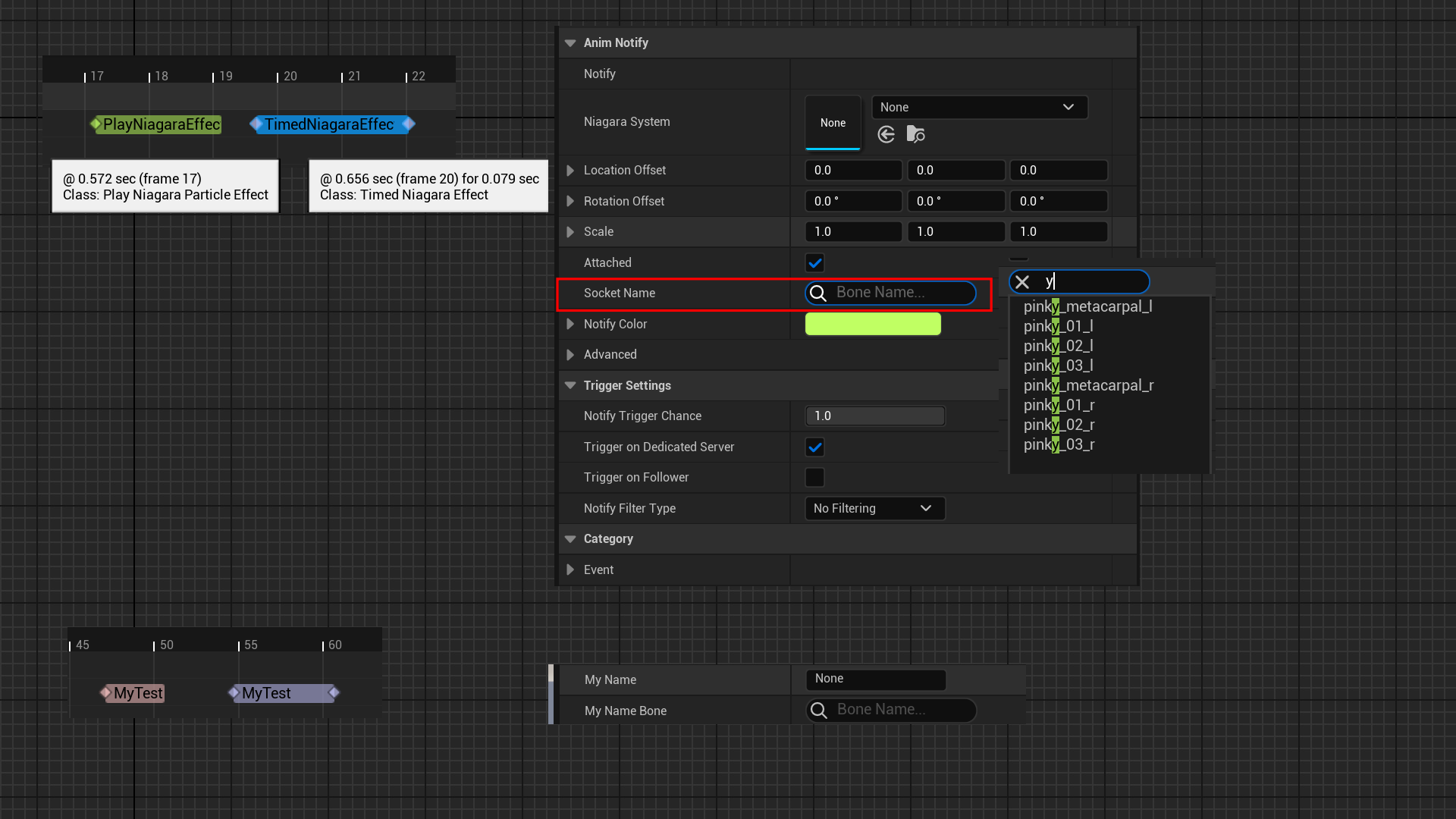1456x819 pixels.
Task: Click the Niagara System None thumbnail
Action: [833, 123]
